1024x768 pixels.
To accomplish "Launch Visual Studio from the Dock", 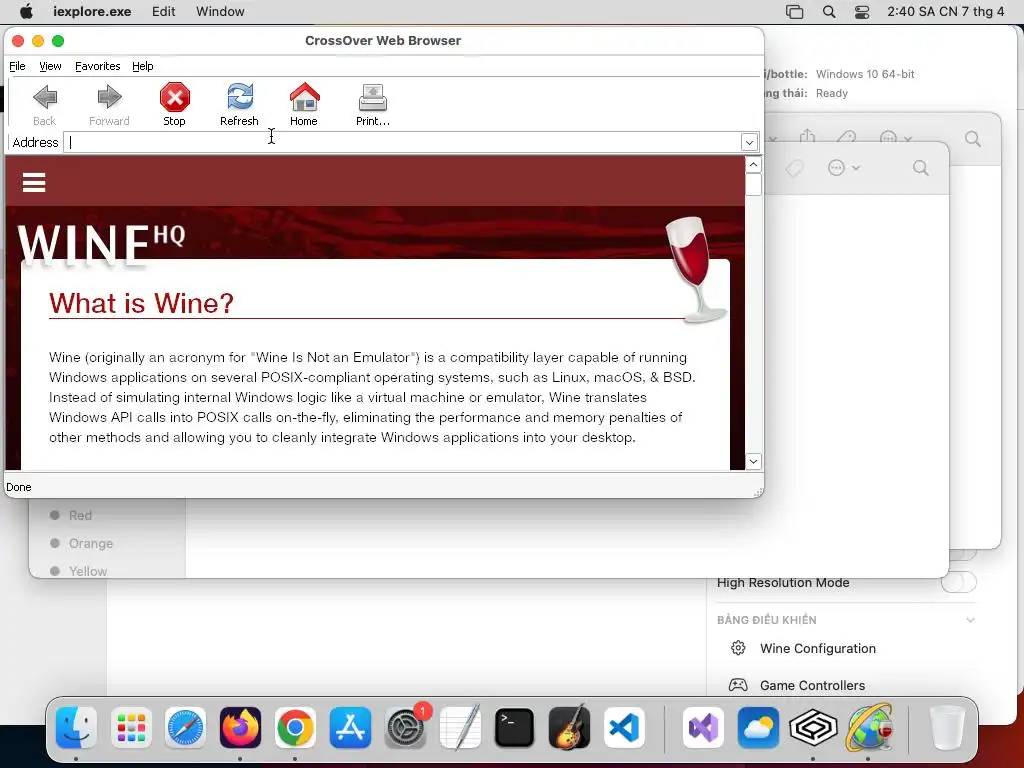I will [x=703, y=728].
